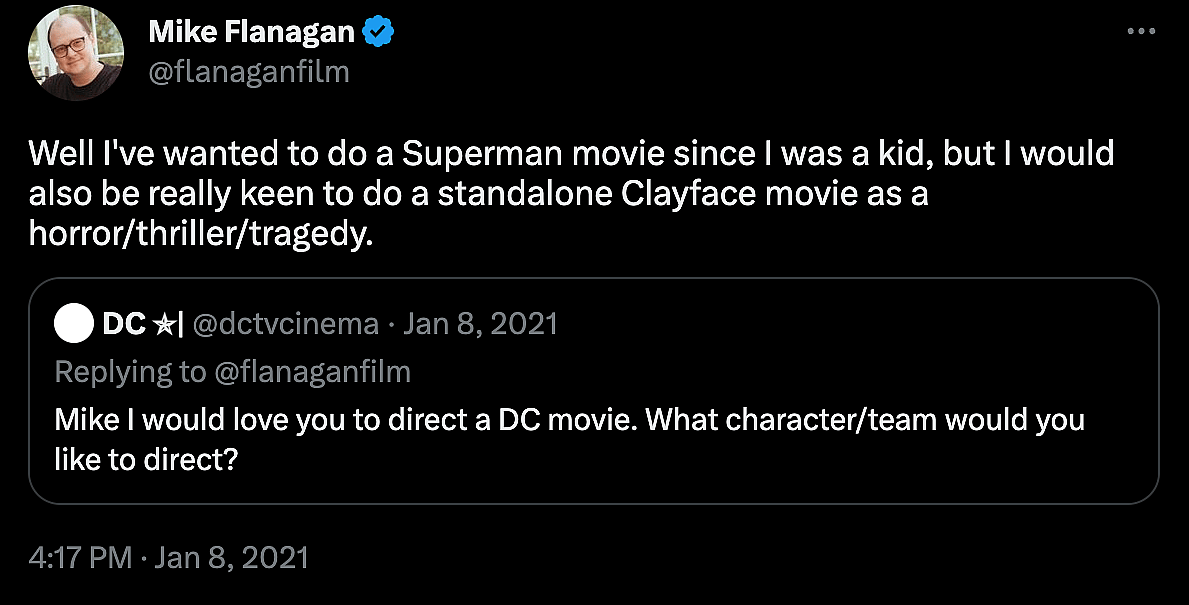Click the quoted text about directing a DC movie
Screen dimensions: 1189x605
570,419
